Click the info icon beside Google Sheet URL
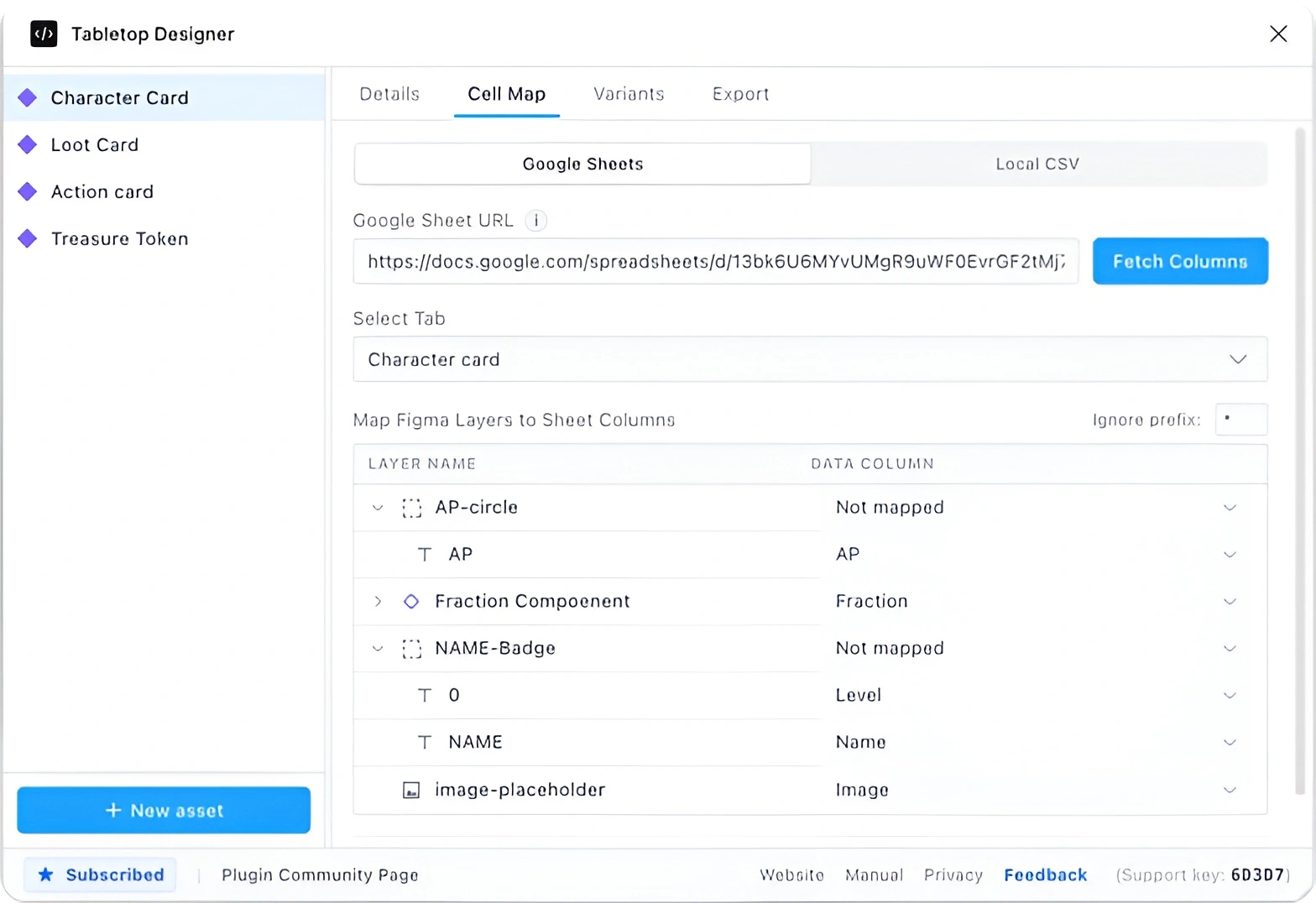 (535, 221)
